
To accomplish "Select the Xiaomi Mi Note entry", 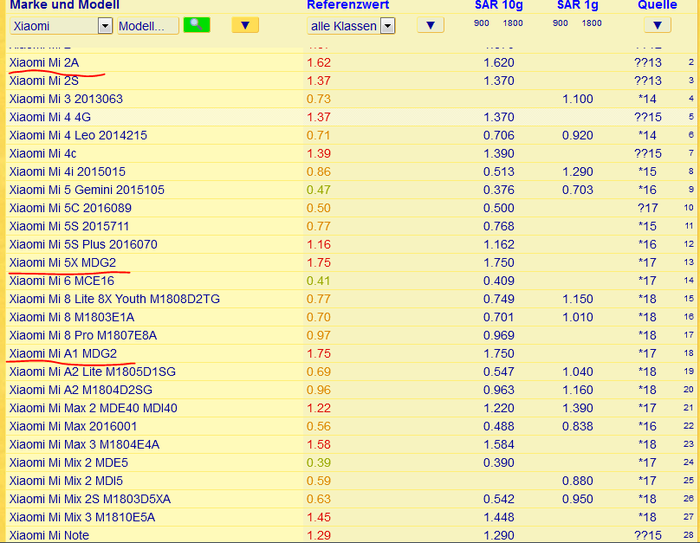I will coord(49,535).
